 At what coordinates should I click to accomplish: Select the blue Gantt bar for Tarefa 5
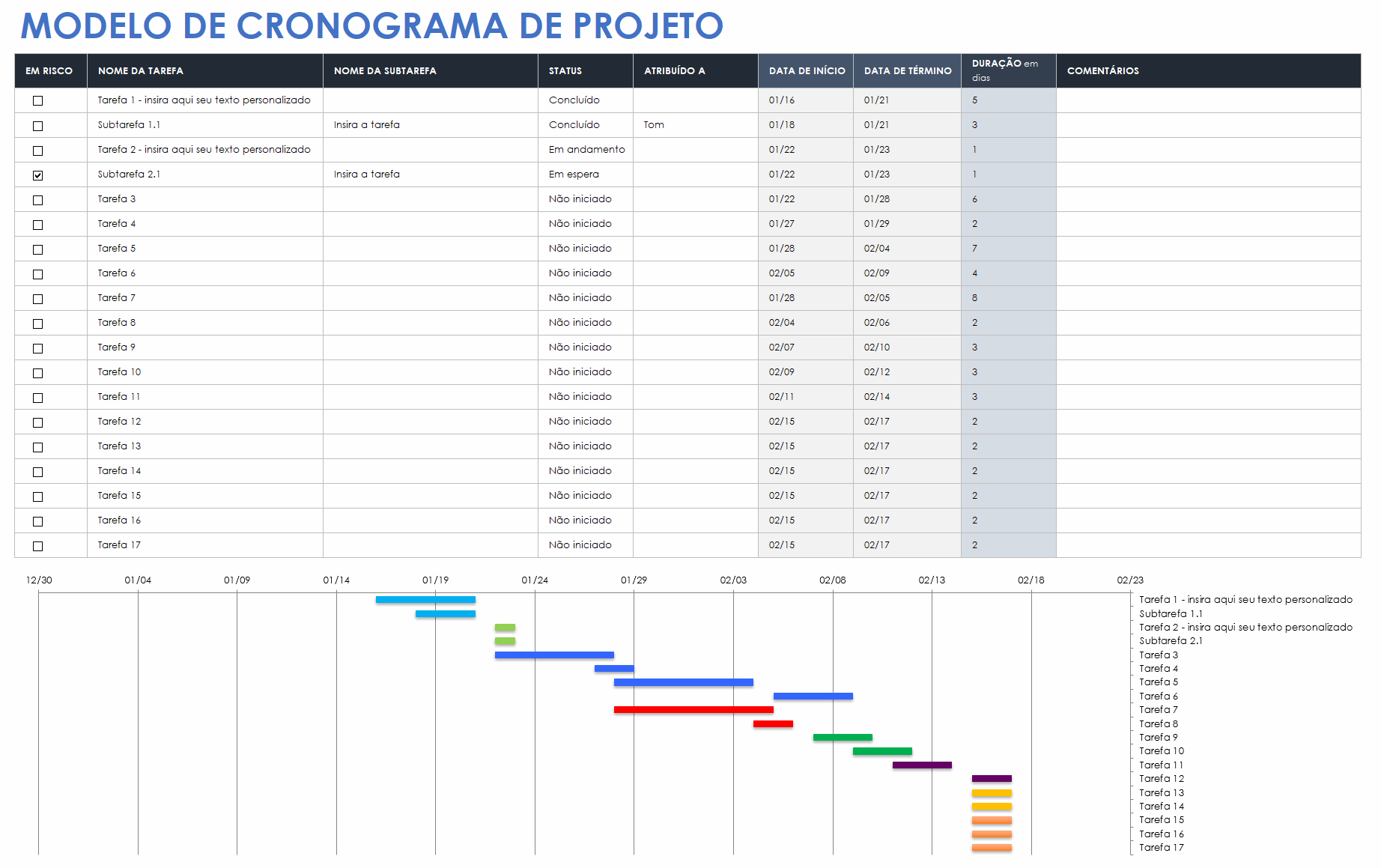coord(684,682)
